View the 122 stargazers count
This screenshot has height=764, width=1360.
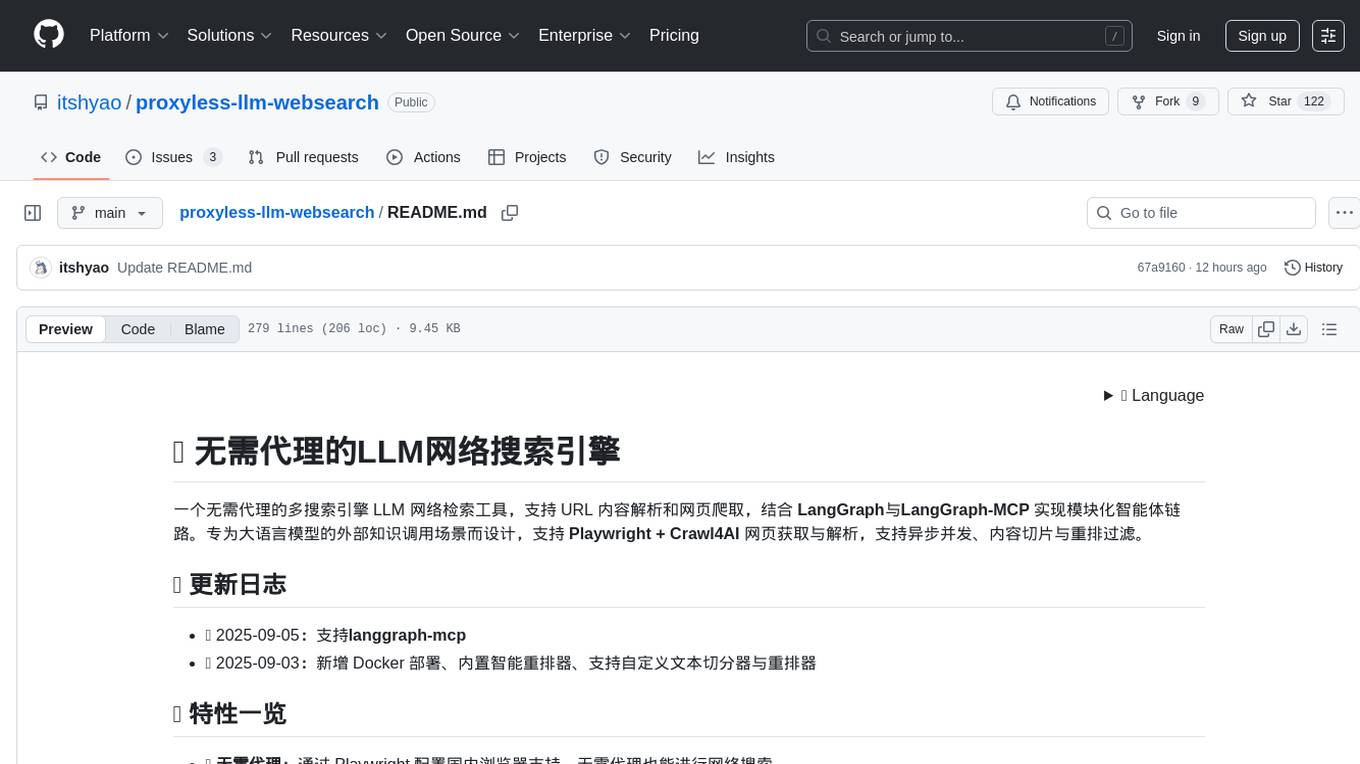1314,102
